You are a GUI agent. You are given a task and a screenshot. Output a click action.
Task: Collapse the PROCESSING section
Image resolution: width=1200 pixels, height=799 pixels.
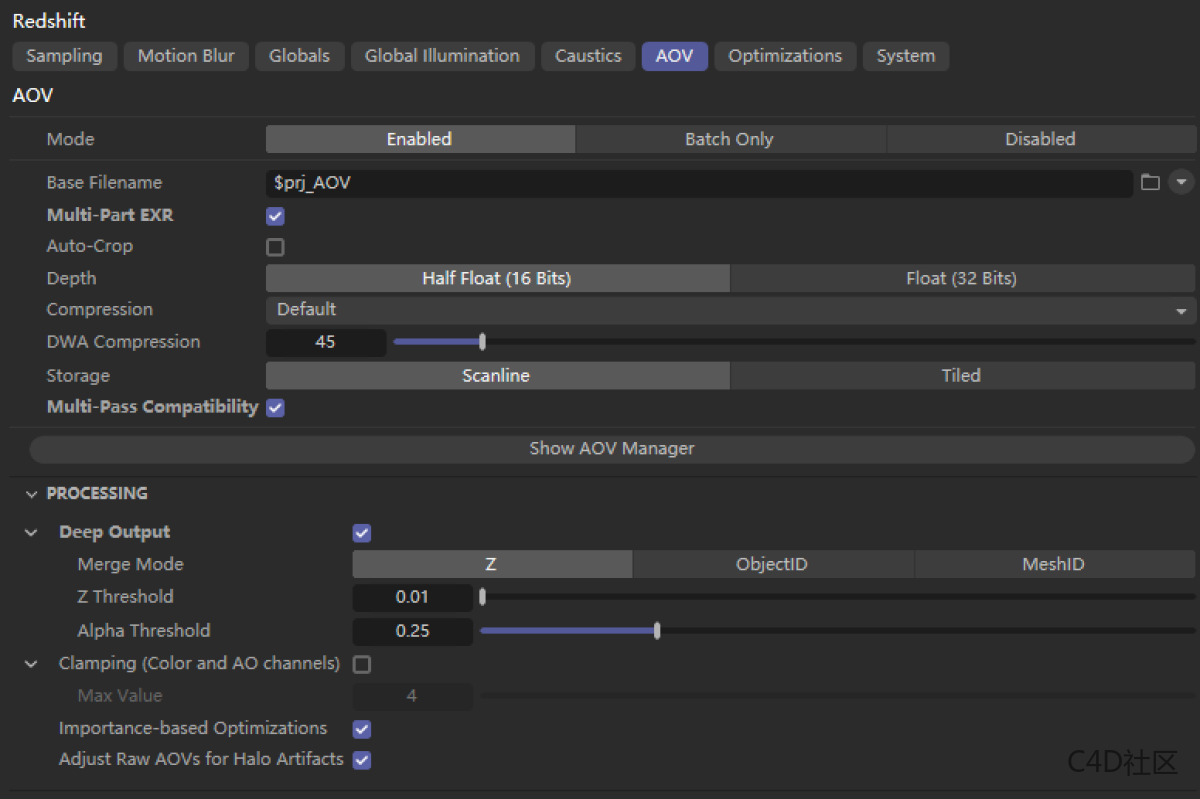32,494
